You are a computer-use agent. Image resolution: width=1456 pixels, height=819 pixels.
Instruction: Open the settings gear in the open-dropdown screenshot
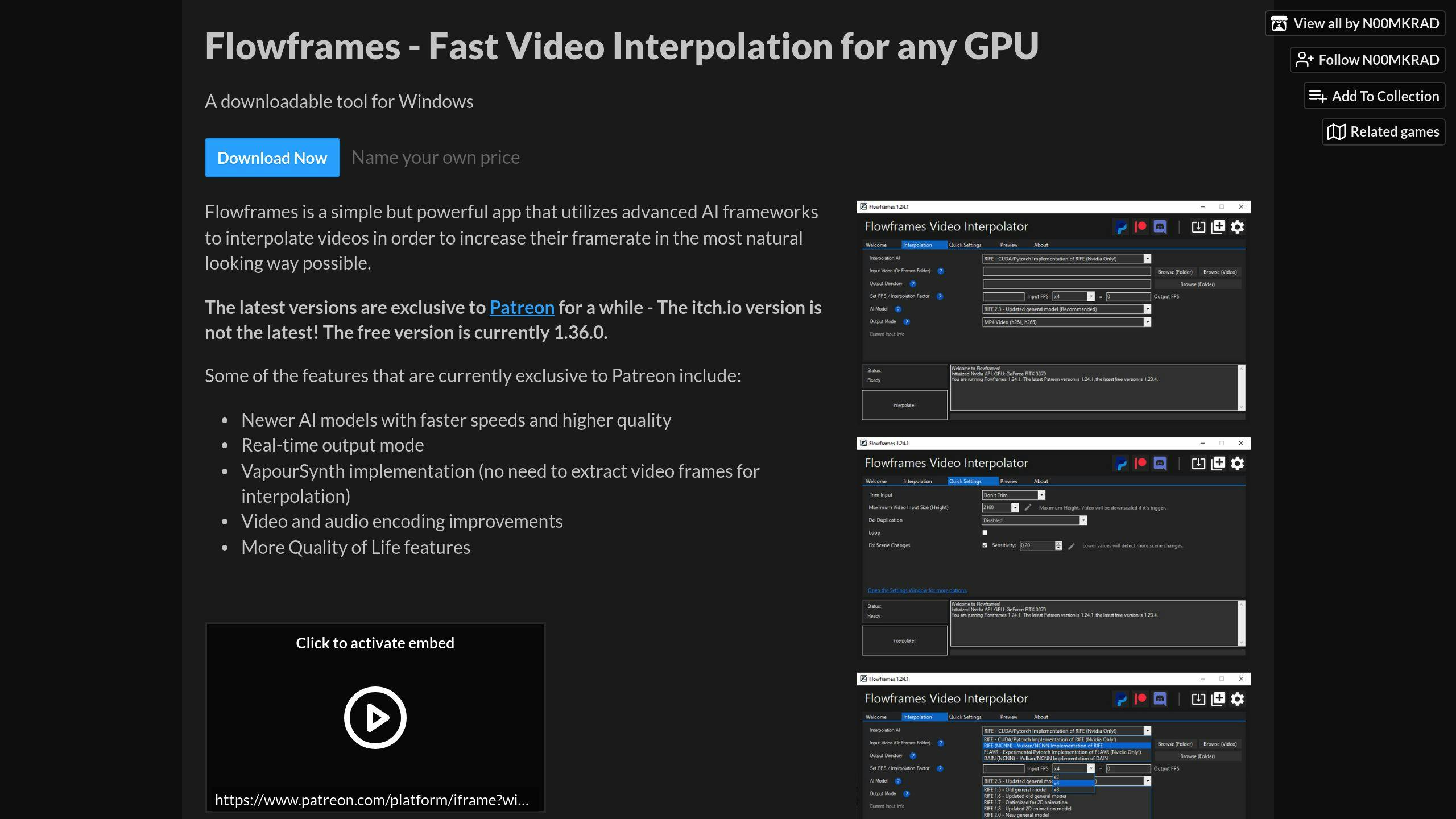(x=1237, y=699)
